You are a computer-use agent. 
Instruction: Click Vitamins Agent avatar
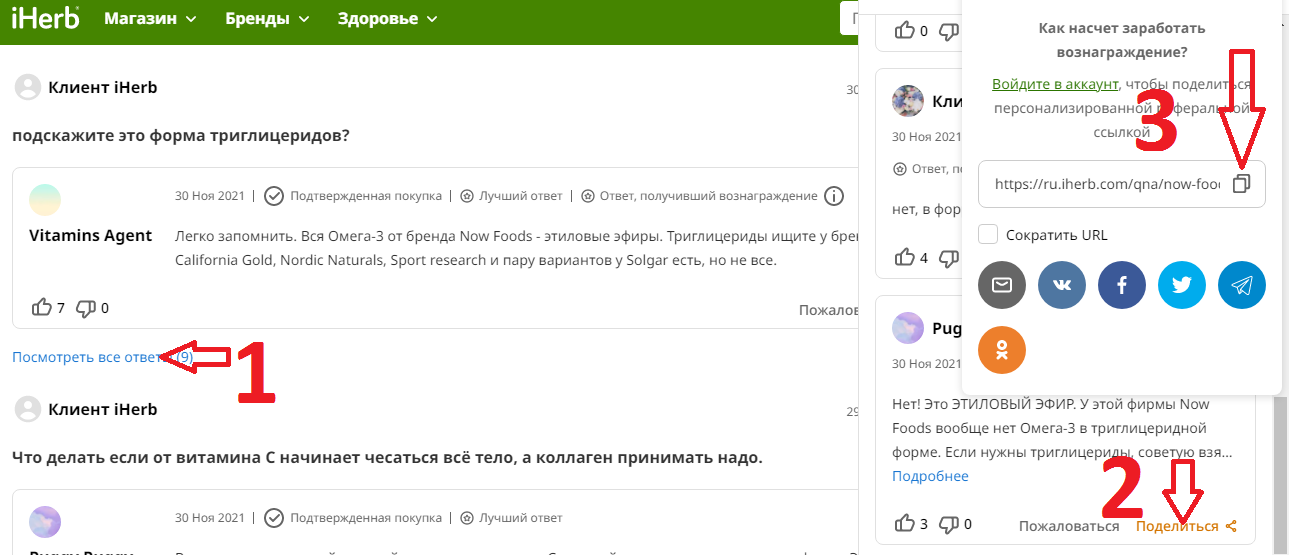click(x=45, y=200)
